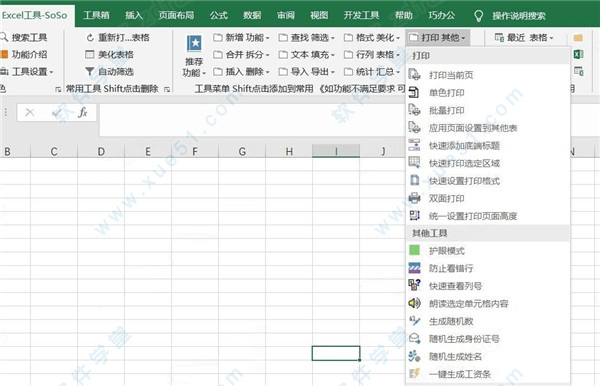Open the 开发工具 ribbon tab
This screenshot has width=600, height=386.
click(x=361, y=16)
